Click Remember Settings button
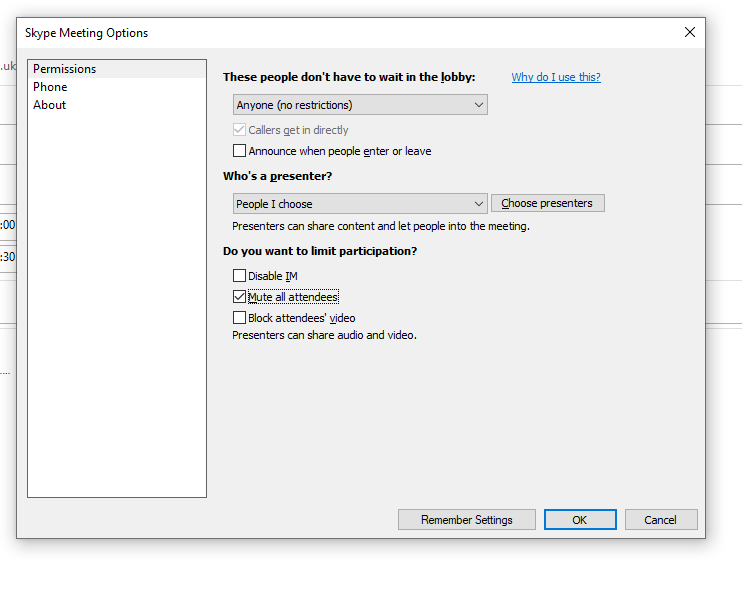 coord(467,520)
